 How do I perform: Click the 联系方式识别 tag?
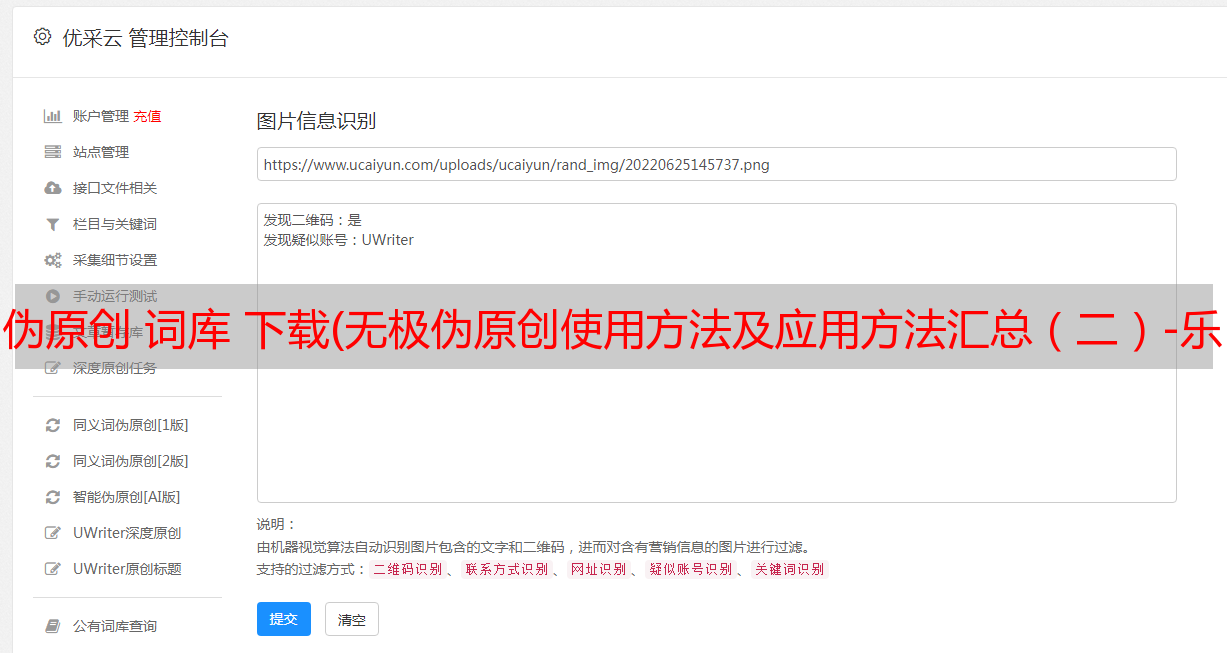(506, 569)
